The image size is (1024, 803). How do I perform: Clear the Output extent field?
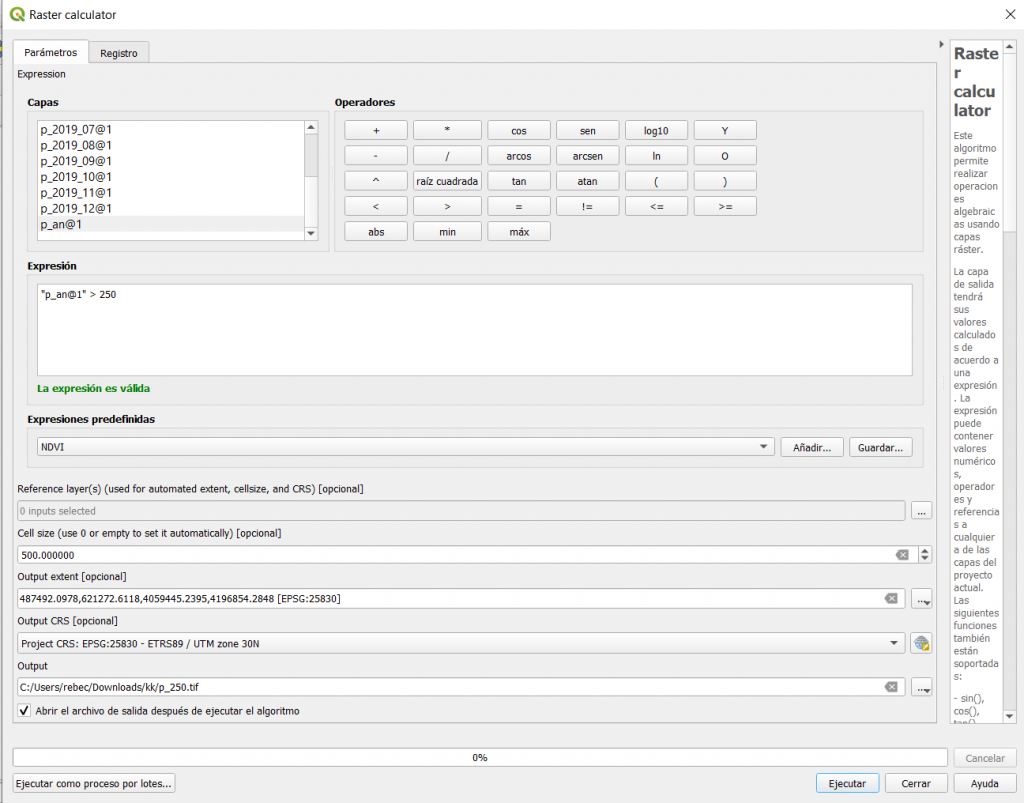(890, 599)
